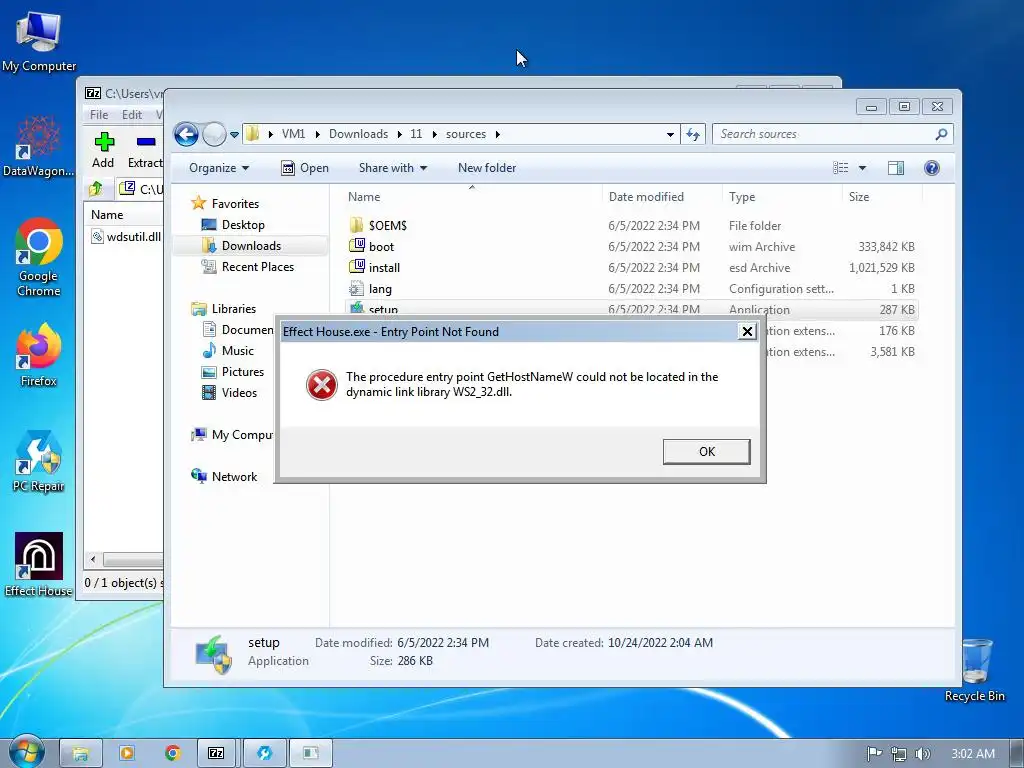
Task: Open the Windows Start menu
Action: click(x=27, y=752)
